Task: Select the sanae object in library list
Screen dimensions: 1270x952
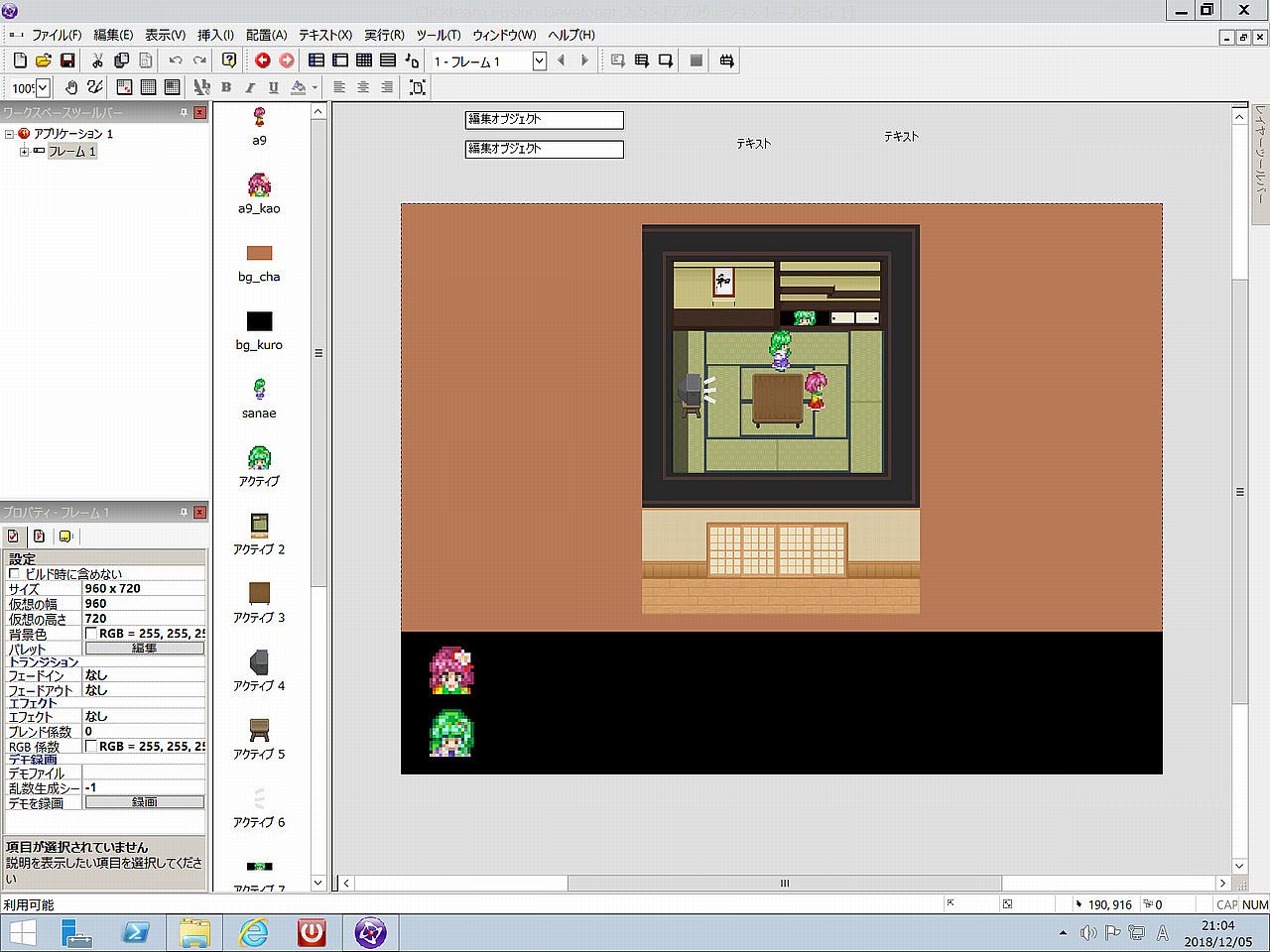Action: 259,398
